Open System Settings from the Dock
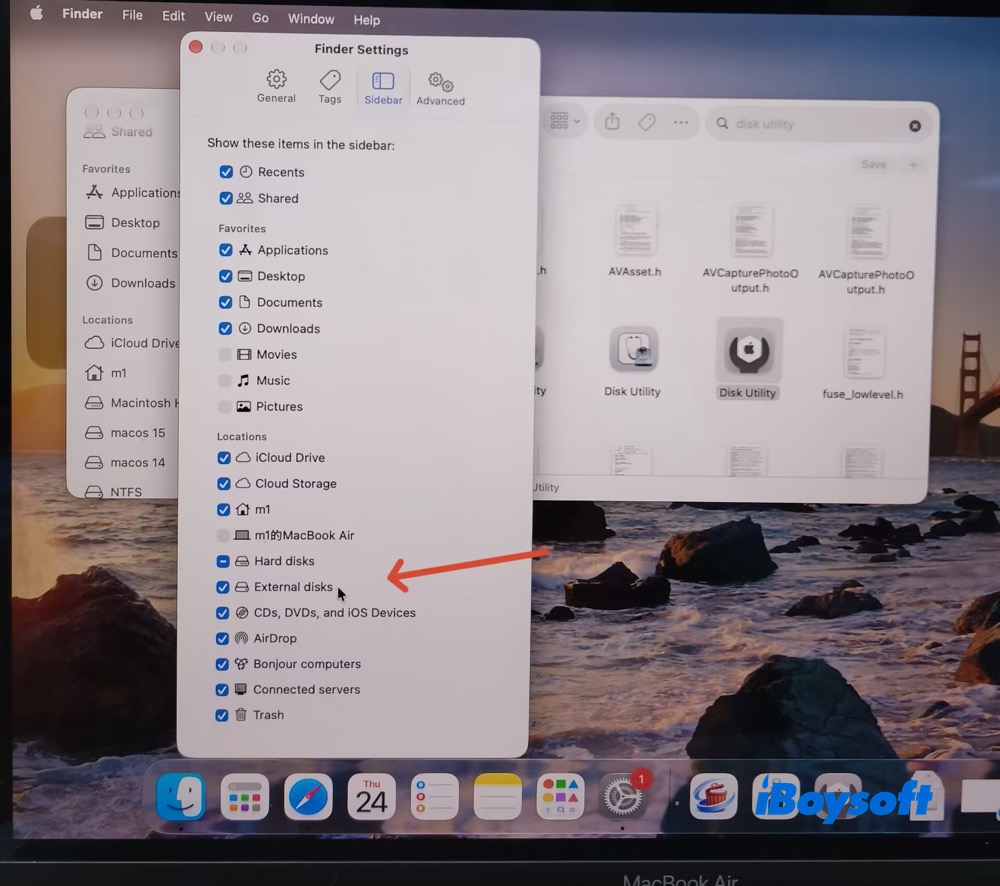1000x886 pixels. coord(623,797)
